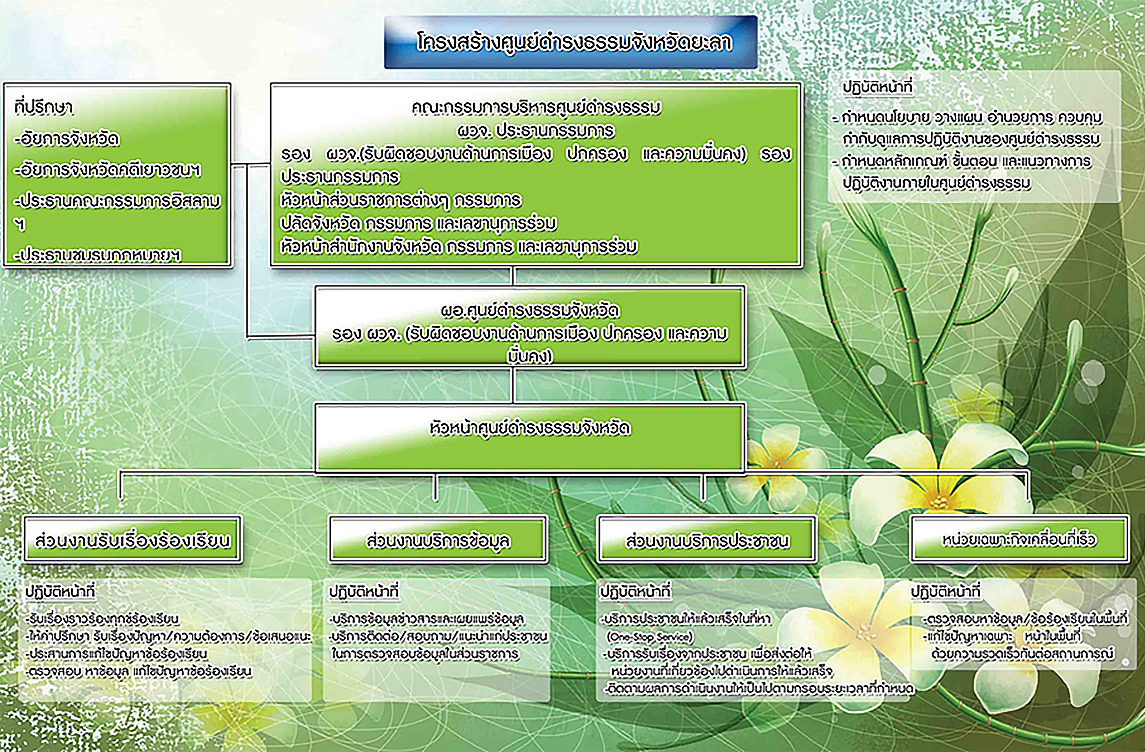Viewport: 1145px width, 752px height.
Task: Select the 'ส่วนงานรับเรื่องร้องเรียน' box
Action: pyautogui.click(x=132, y=540)
